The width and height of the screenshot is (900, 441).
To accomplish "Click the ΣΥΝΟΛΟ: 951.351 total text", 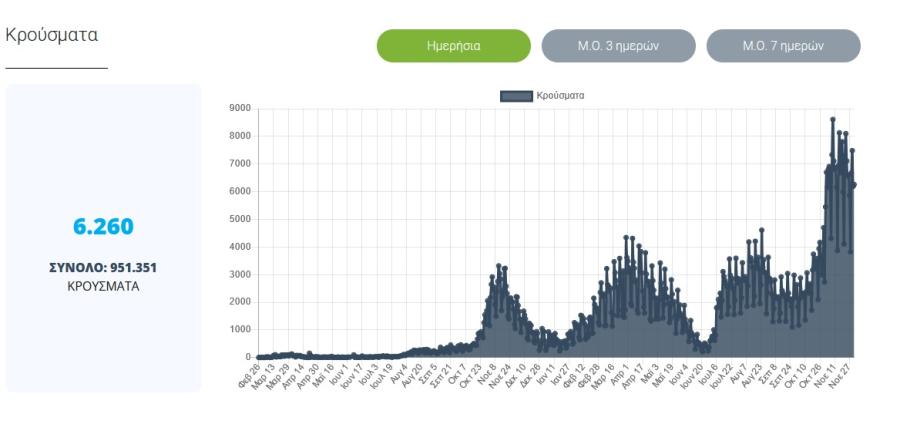I will click(103, 268).
